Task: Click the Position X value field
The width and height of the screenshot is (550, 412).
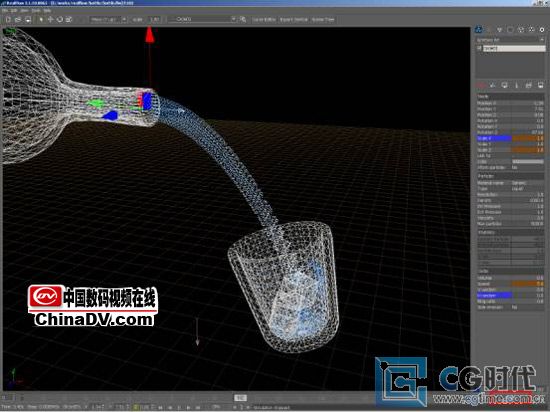Action: [x=528, y=103]
